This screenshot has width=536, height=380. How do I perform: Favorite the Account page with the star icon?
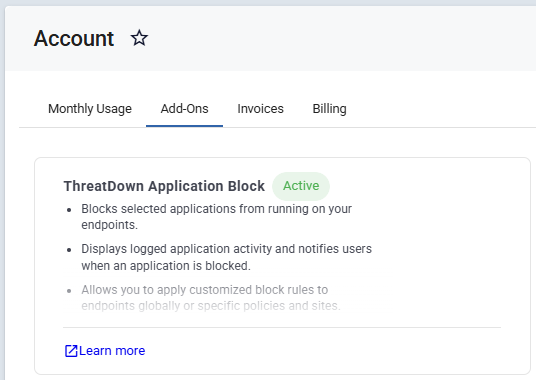(x=139, y=38)
